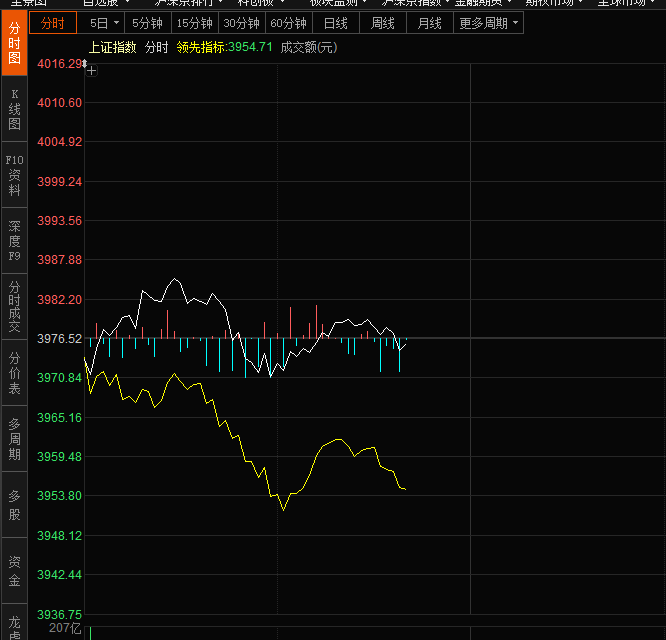Switch chart to 60分钟 period
The height and width of the screenshot is (640, 666).
pyautogui.click(x=289, y=22)
